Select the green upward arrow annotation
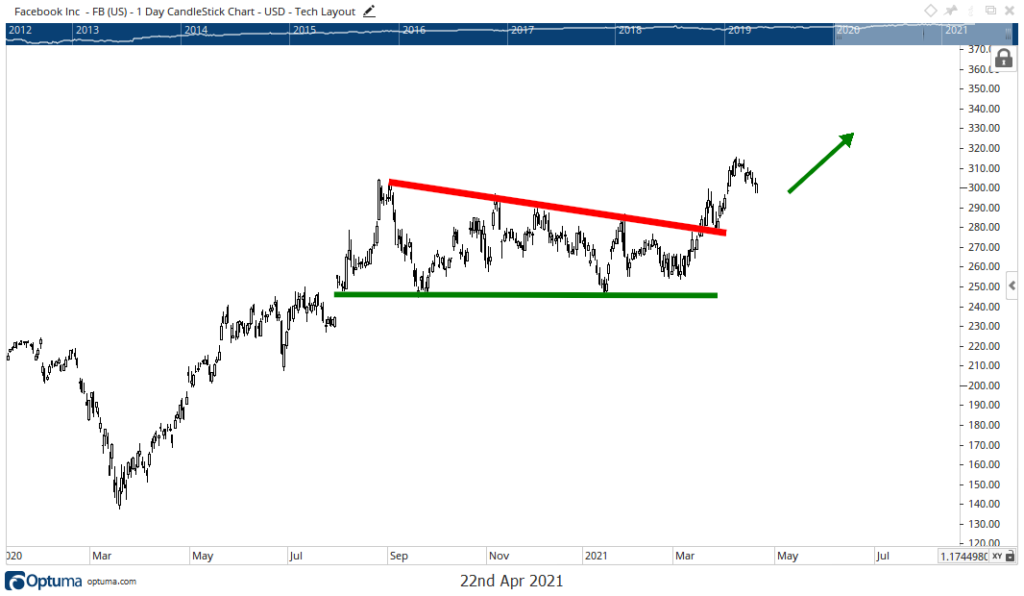1024x596 pixels. click(x=821, y=163)
